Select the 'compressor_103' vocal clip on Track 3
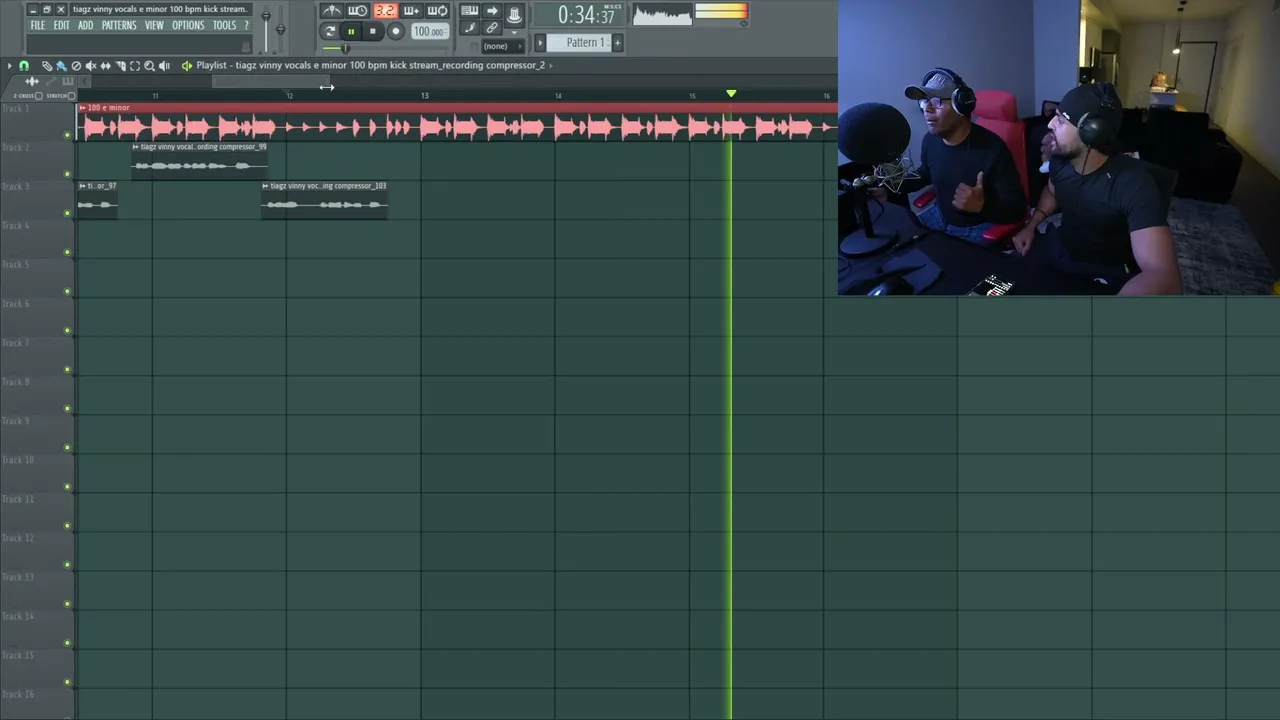 click(324, 200)
